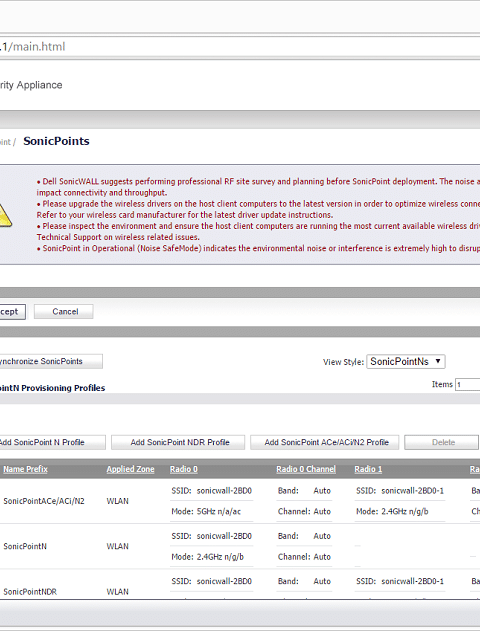Click the View Style label
The height and width of the screenshot is (631, 480).
pyautogui.click(x=343, y=362)
